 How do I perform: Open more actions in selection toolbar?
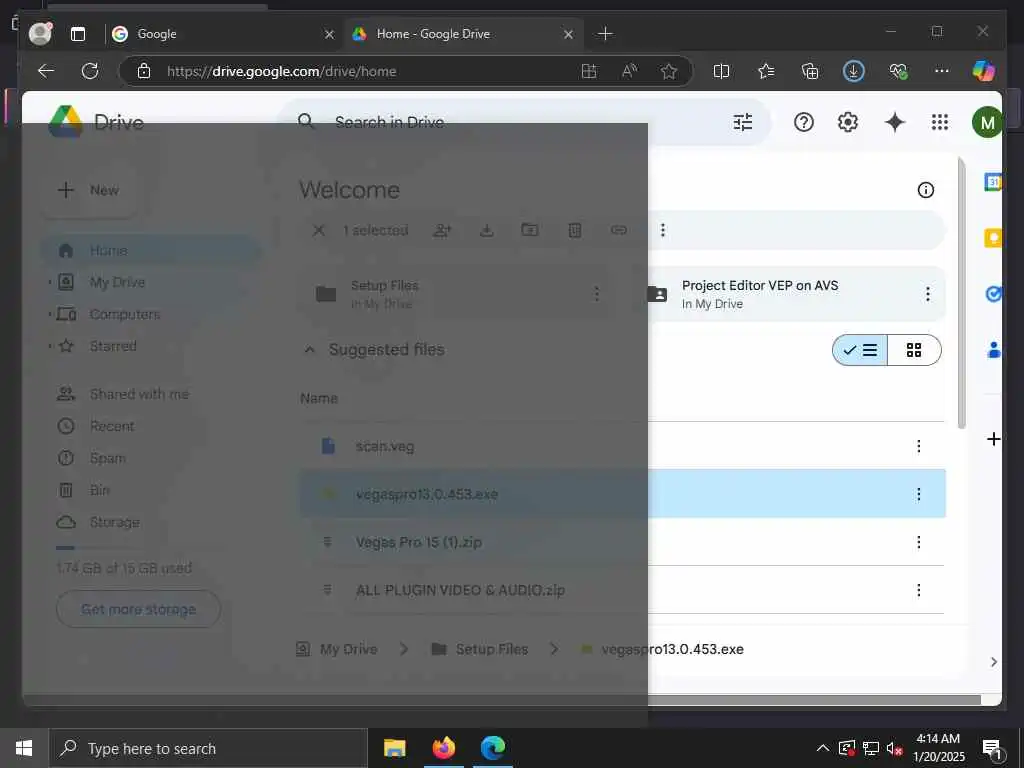663,230
